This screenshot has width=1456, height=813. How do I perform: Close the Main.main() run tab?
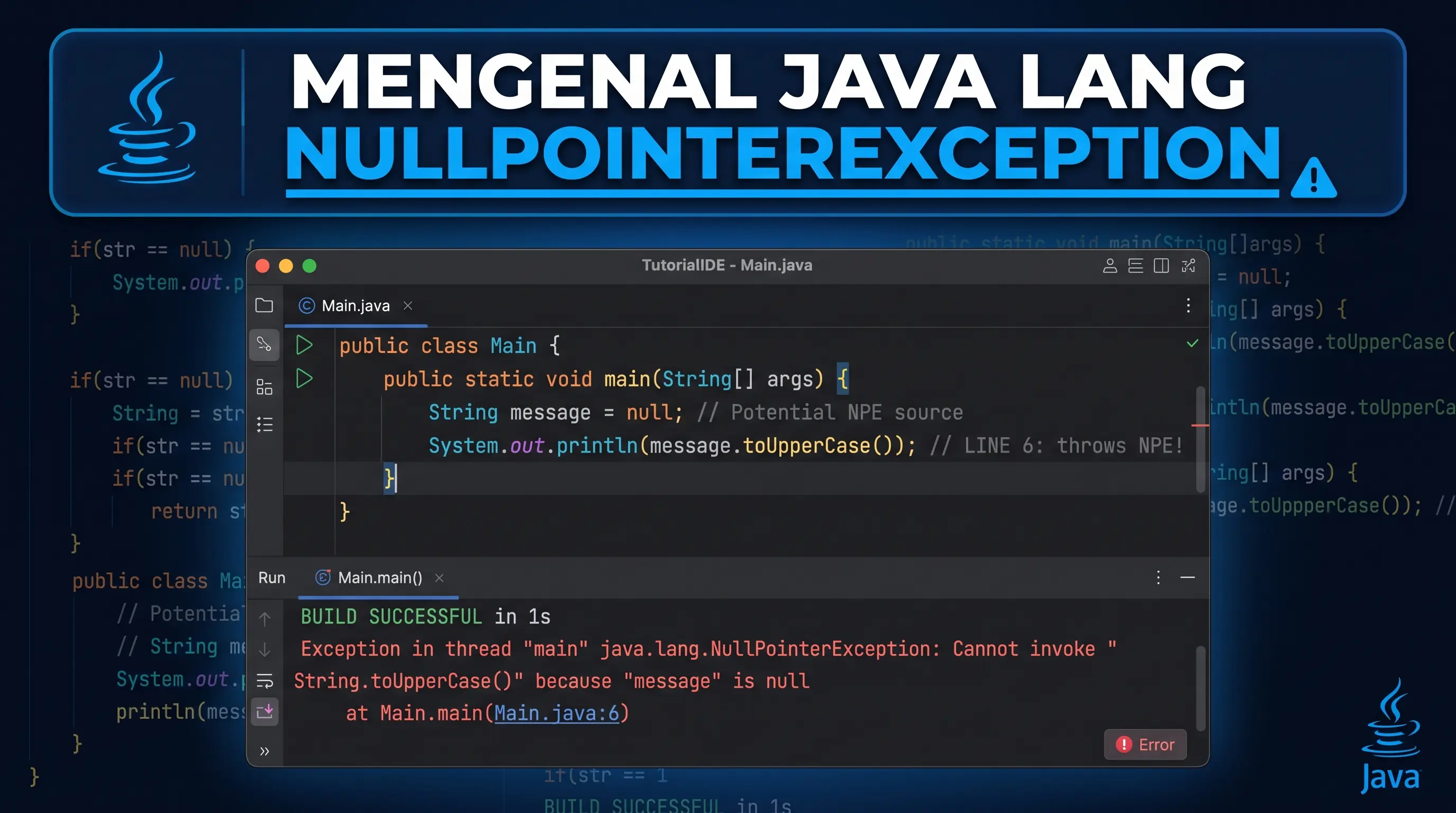tap(439, 578)
